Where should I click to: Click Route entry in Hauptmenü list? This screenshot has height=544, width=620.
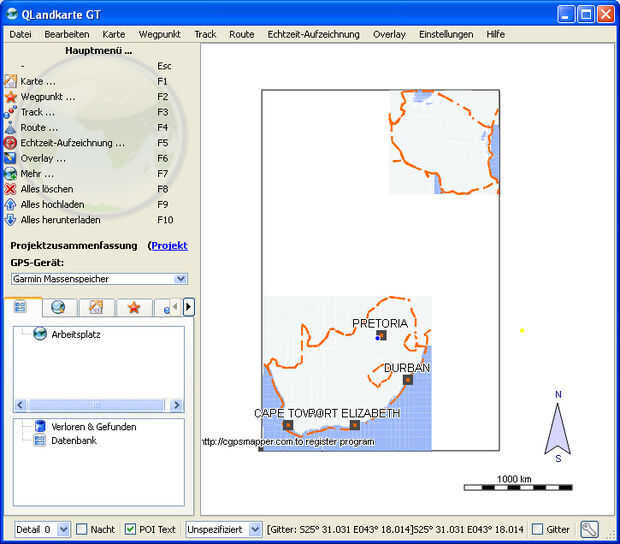point(38,128)
